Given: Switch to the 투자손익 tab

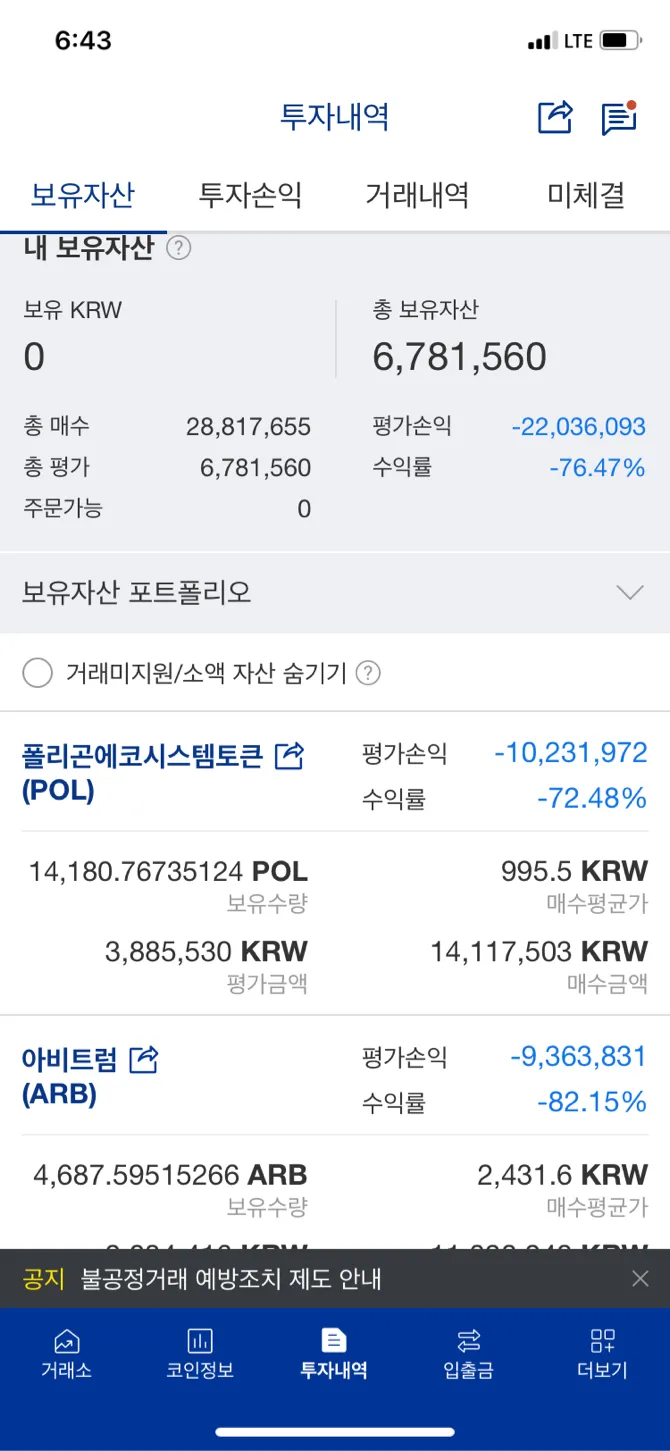Looking at the screenshot, I should [250, 195].
